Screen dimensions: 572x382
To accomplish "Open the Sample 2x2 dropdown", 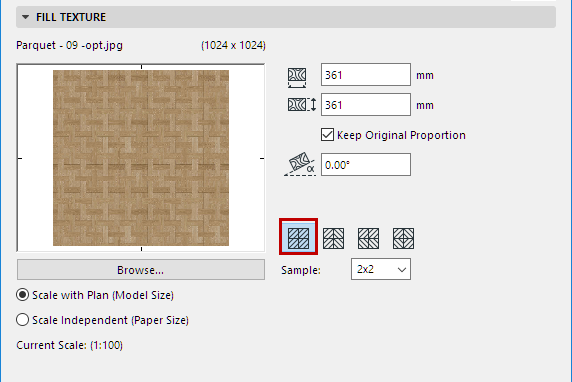I will [381, 269].
